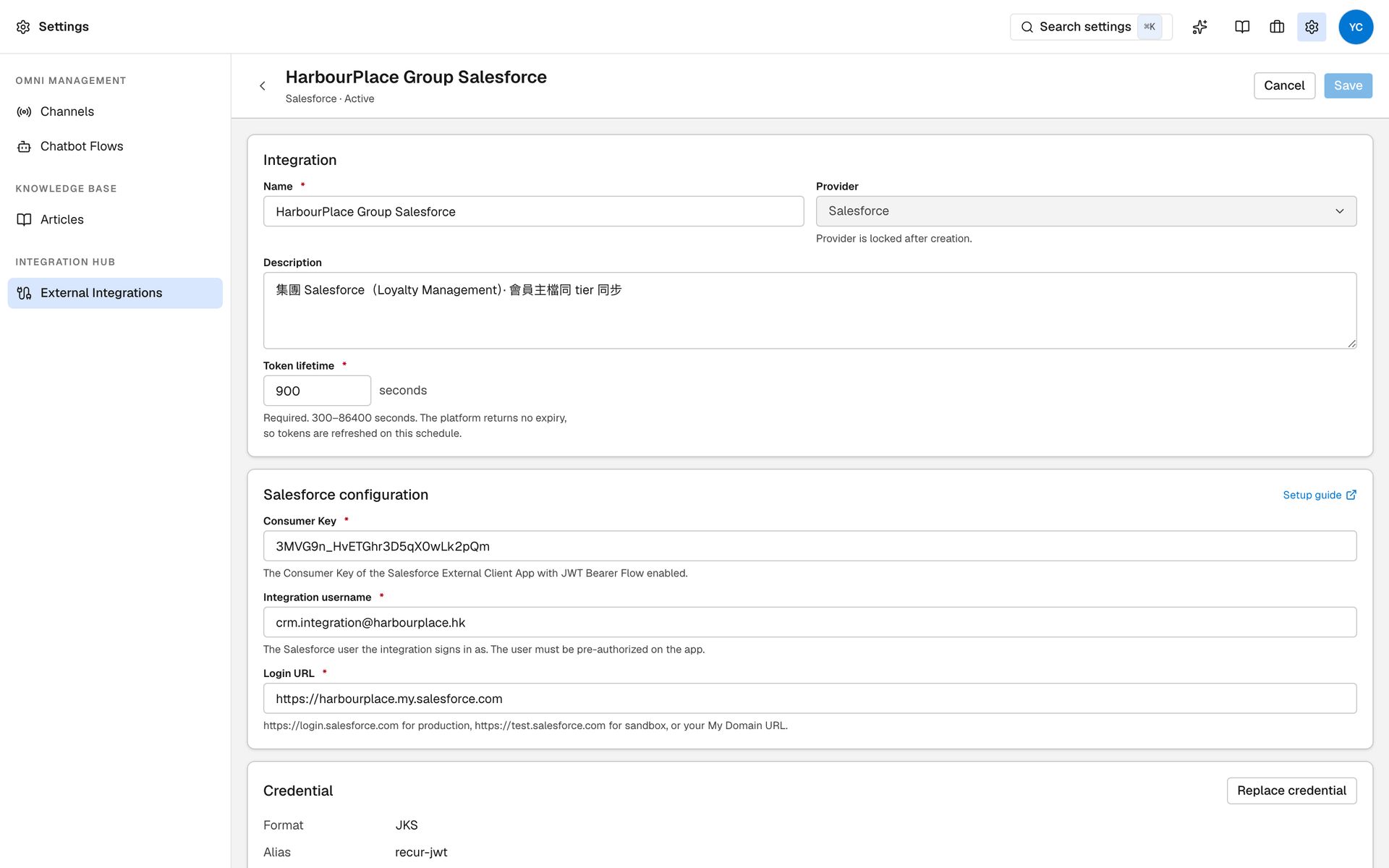Open the Provider Salesforce dropdown
The height and width of the screenshot is (868, 1389).
tap(1086, 211)
